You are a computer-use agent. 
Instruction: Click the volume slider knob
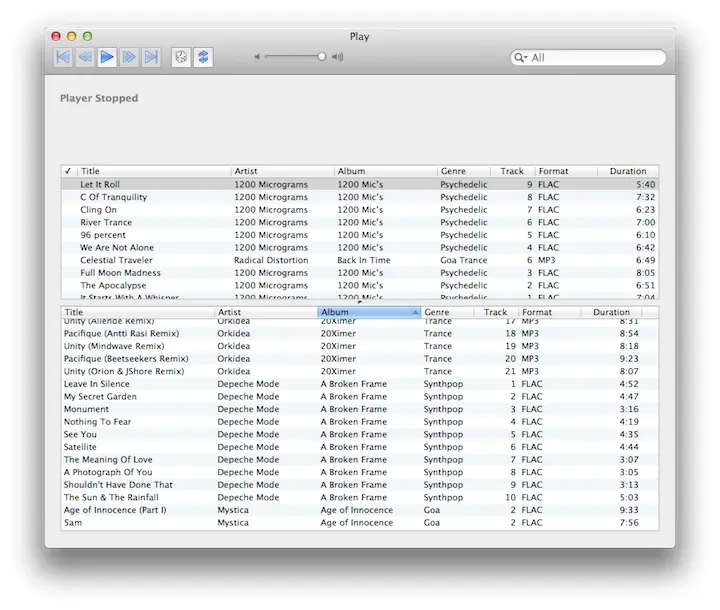pos(321,56)
